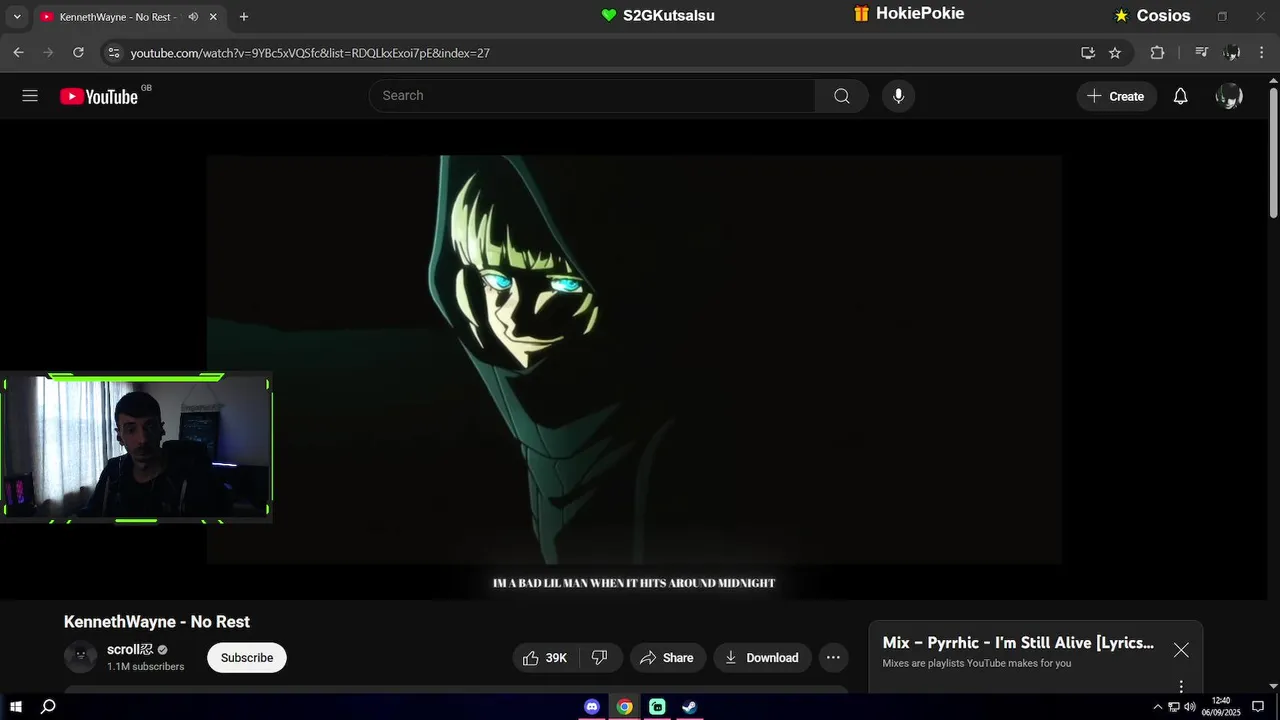Open Chrome profile avatar
This screenshot has width=1280, height=720.
coord(1232,53)
